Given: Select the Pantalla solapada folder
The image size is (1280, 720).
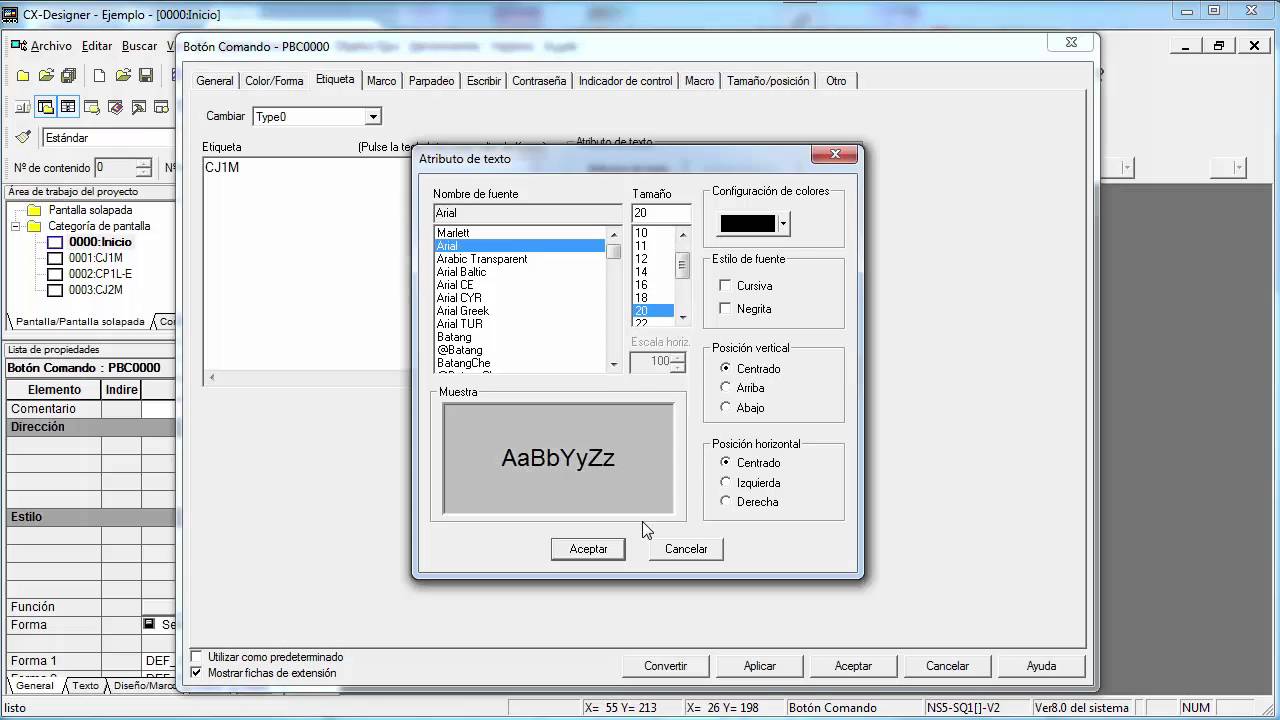Looking at the screenshot, I should (x=90, y=210).
